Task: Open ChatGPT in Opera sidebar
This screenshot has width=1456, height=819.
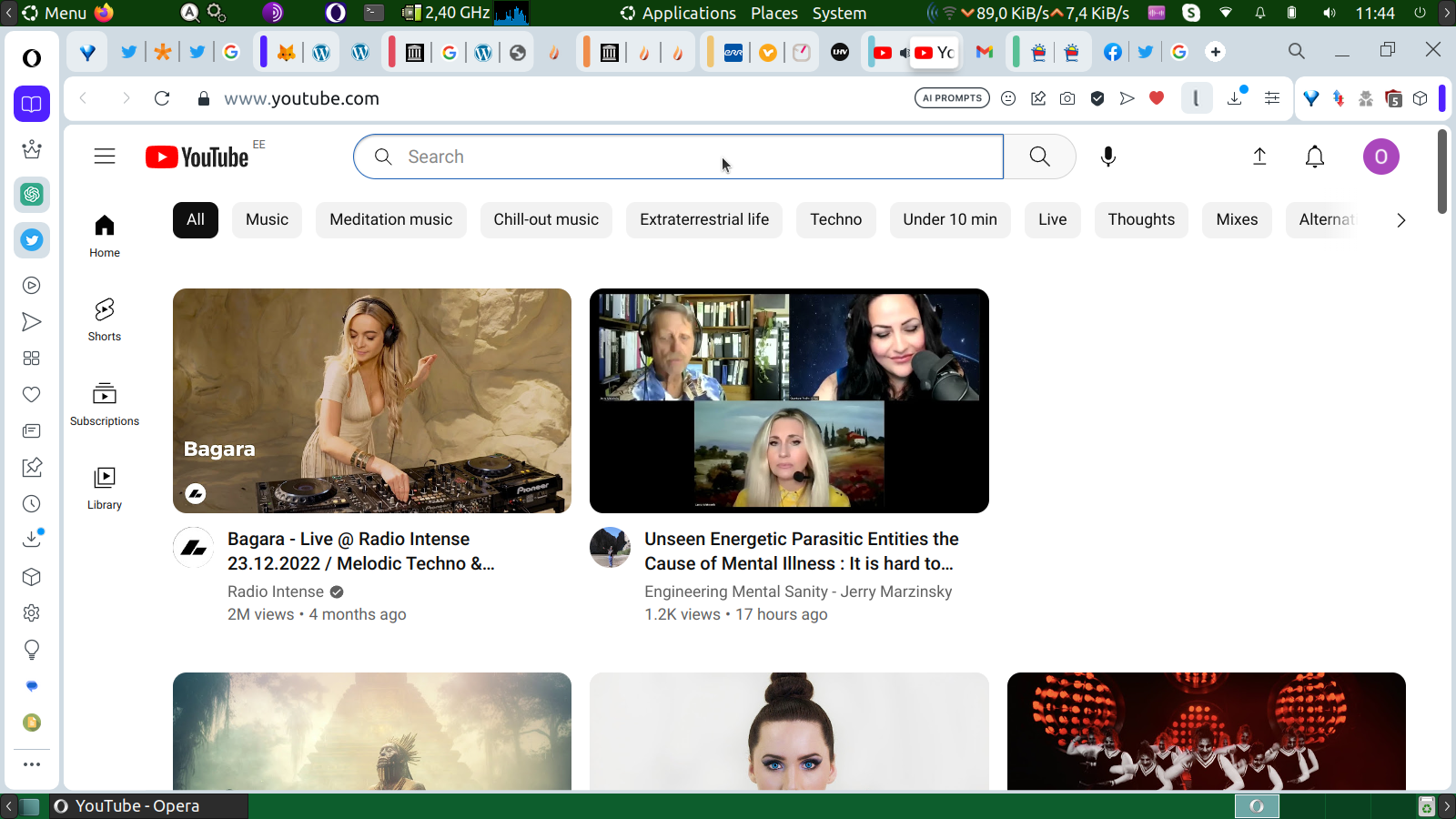Action: [32, 194]
